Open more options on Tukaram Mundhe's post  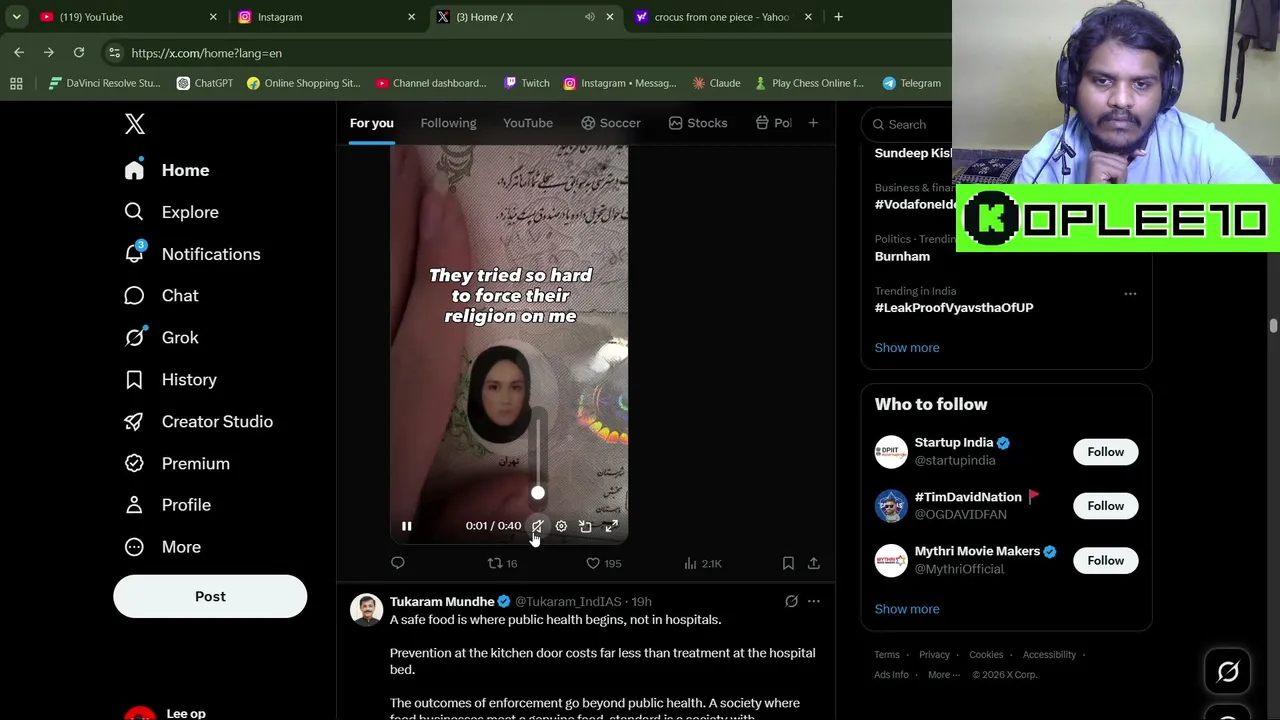814,601
